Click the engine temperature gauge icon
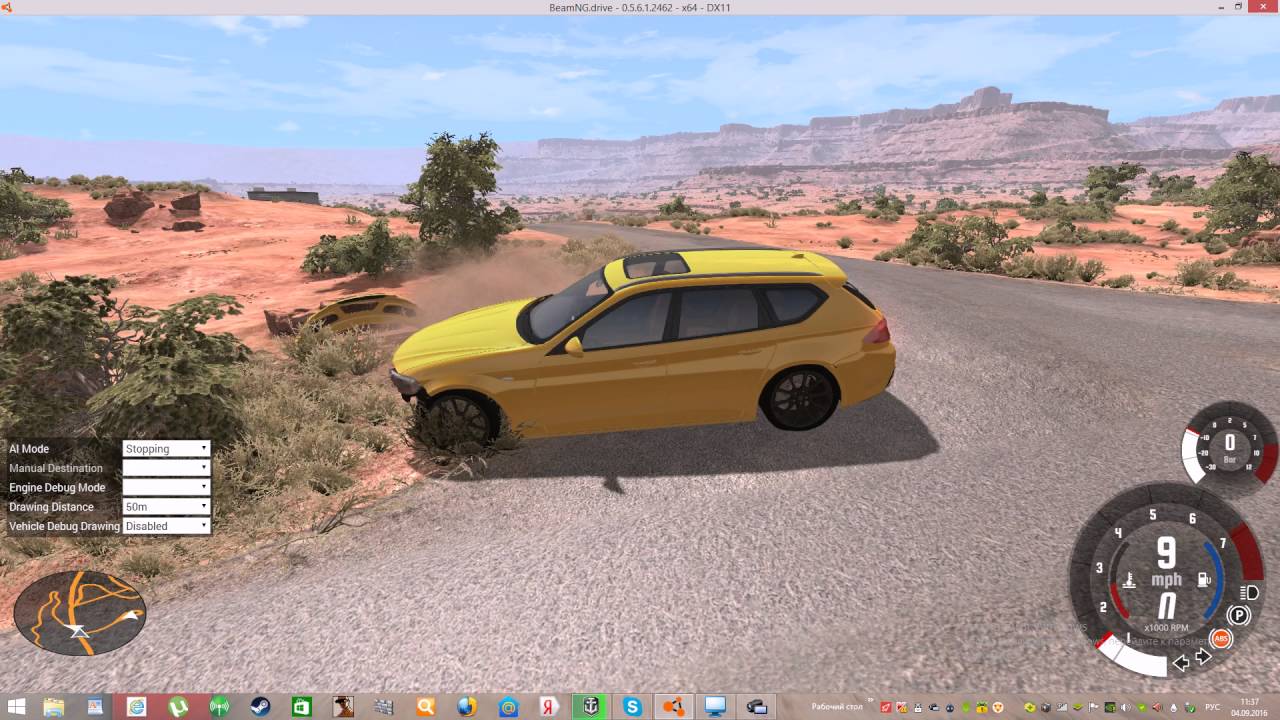This screenshot has width=1280, height=720. pos(1129,580)
